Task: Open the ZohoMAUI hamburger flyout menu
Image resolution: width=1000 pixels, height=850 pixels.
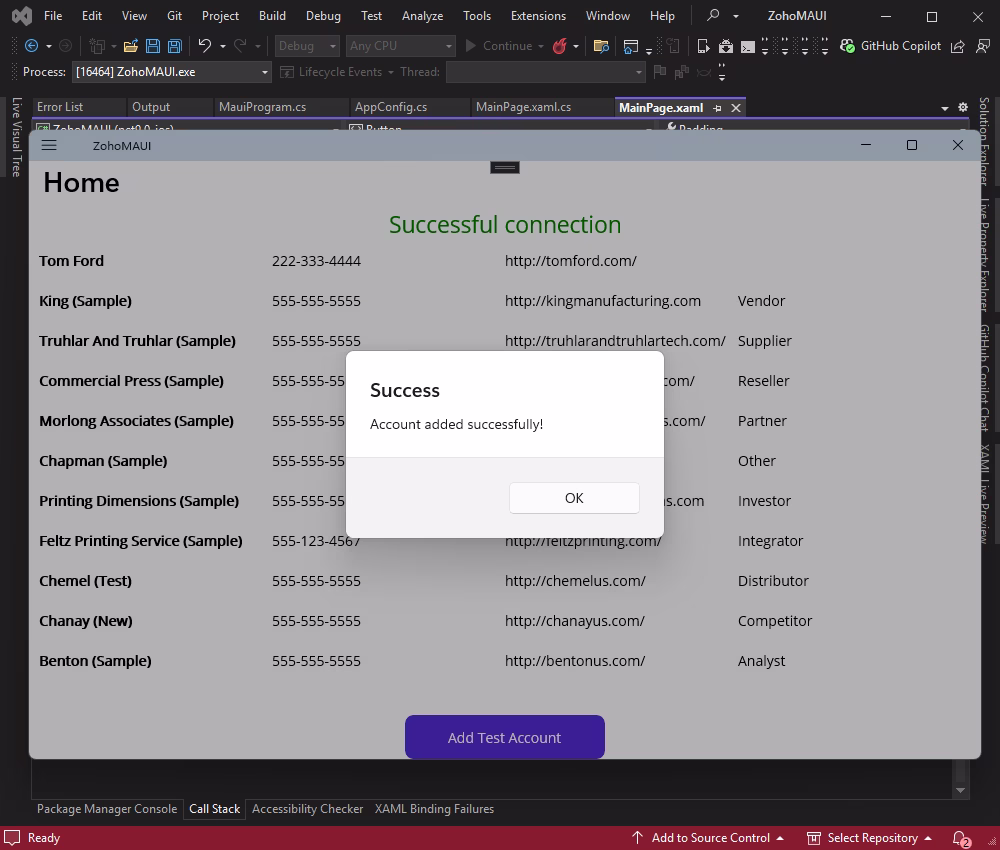Action: 49,145
